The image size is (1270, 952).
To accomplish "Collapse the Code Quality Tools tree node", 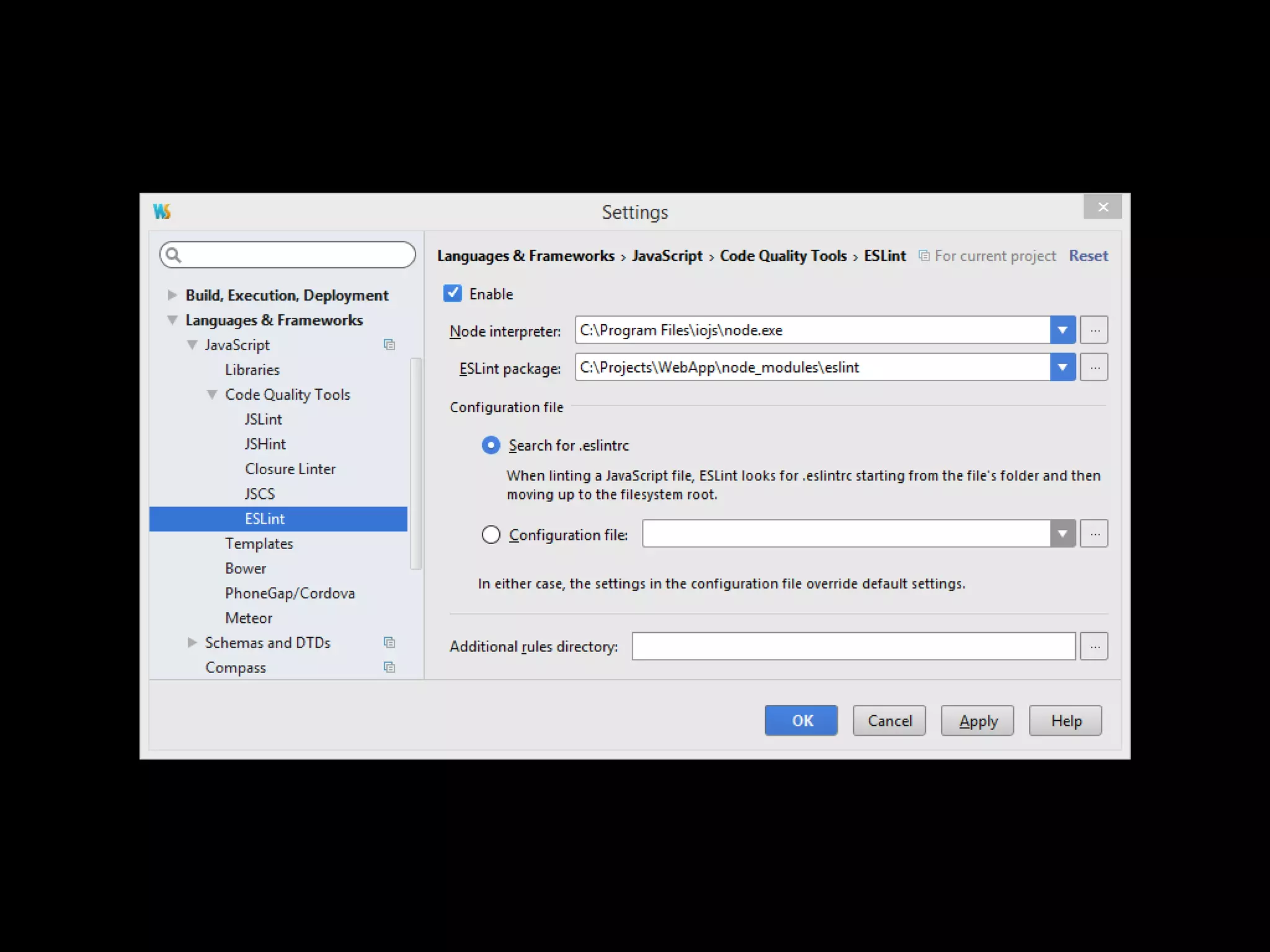I will click(x=212, y=394).
